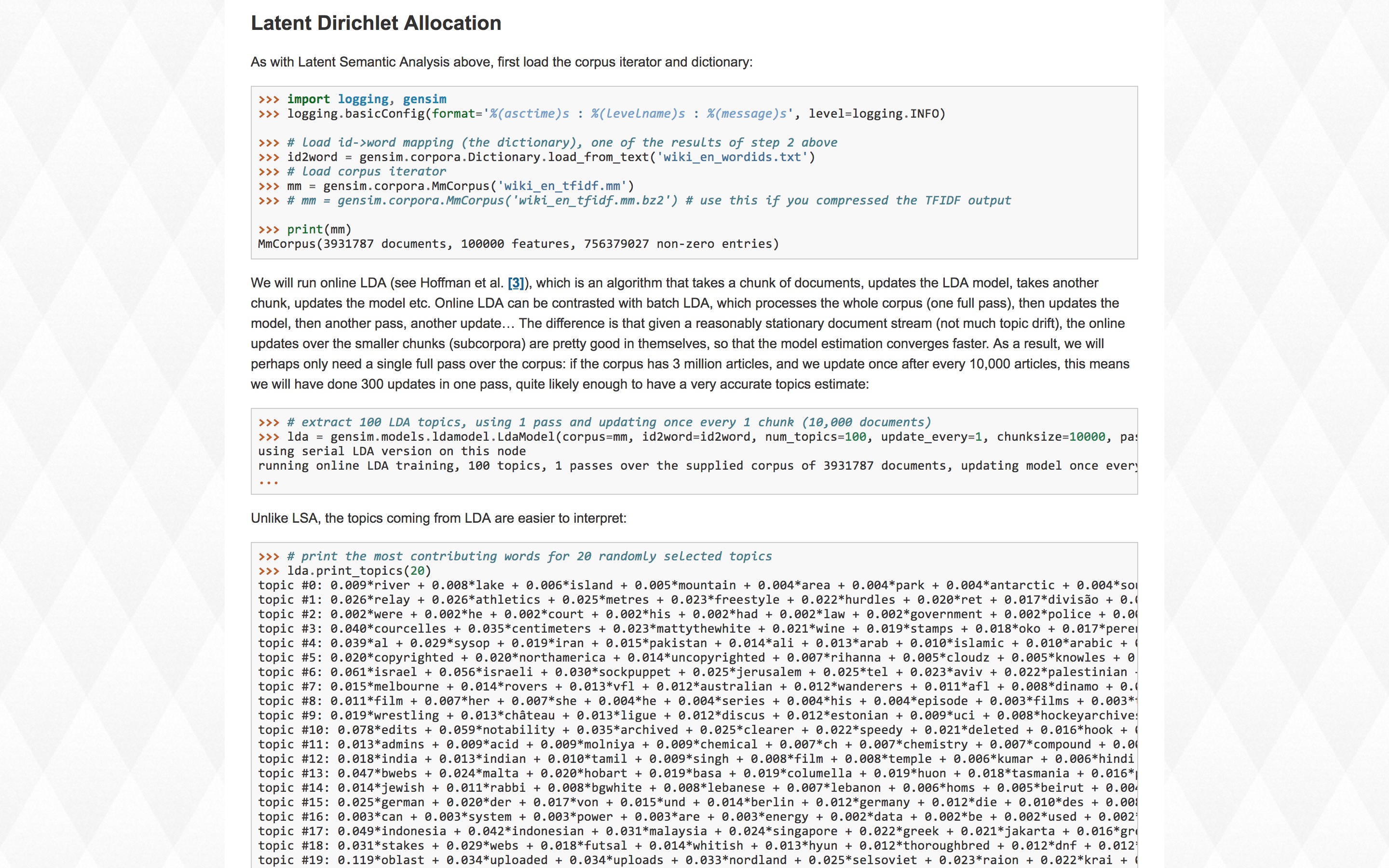Click the 'import logging, gensim' code line
1389x868 pixels.
click(x=366, y=99)
